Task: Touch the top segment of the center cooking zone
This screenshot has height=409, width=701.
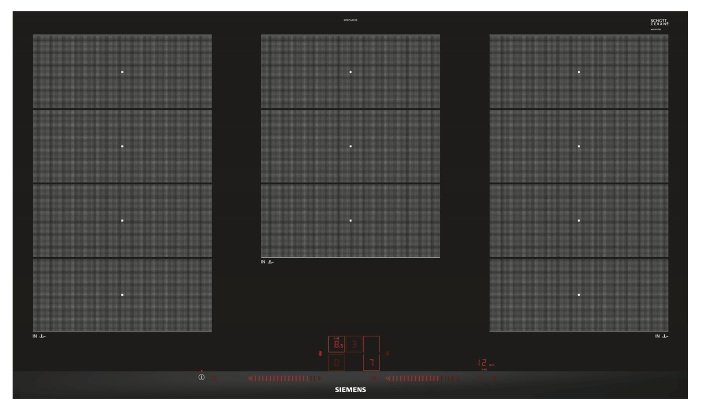Action: (350, 72)
